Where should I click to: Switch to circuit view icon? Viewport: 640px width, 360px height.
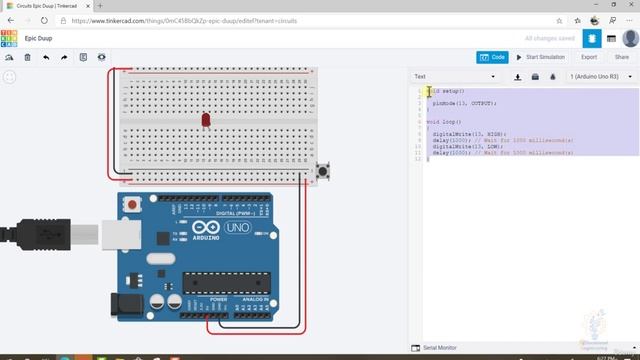coord(592,38)
